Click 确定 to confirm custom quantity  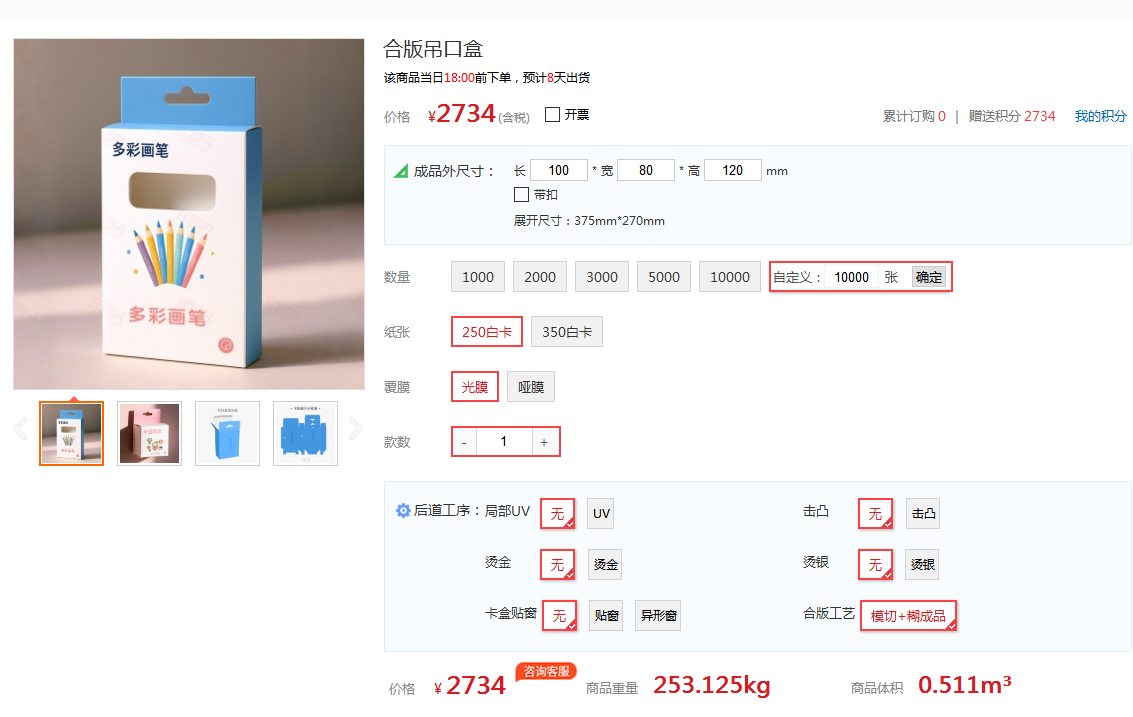(928, 277)
